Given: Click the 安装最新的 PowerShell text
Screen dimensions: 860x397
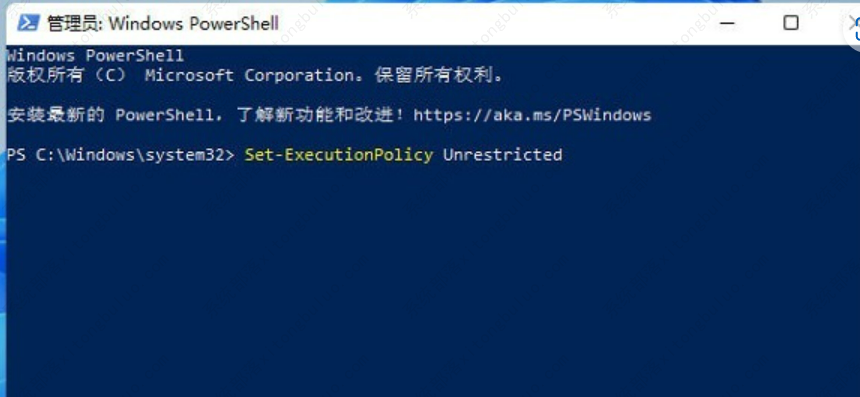Looking at the screenshot, I should tap(114, 115).
